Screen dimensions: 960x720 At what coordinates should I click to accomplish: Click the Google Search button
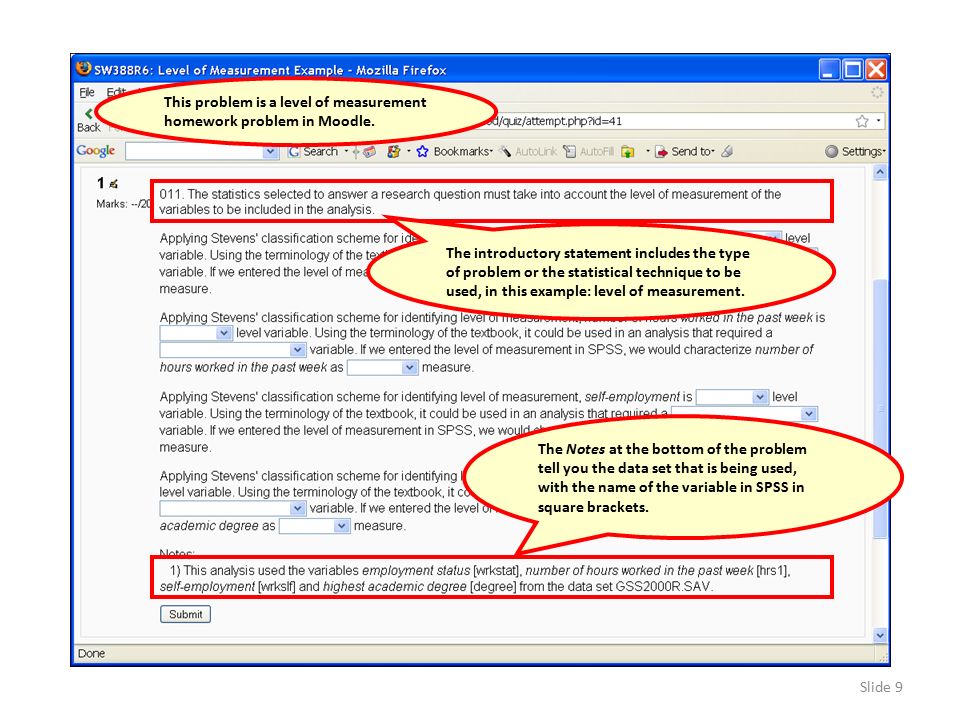pyautogui.click(x=313, y=151)
